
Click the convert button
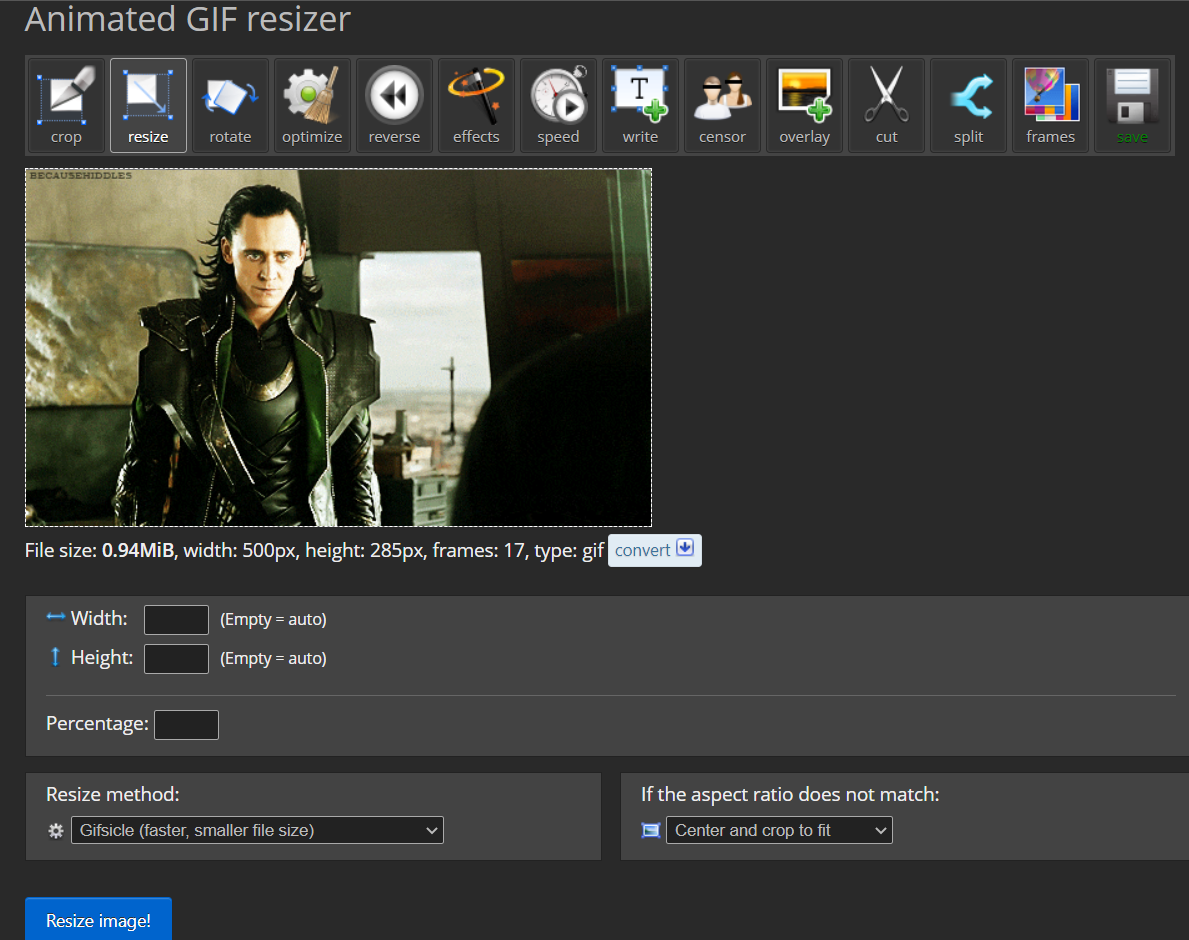pos(654,550)
